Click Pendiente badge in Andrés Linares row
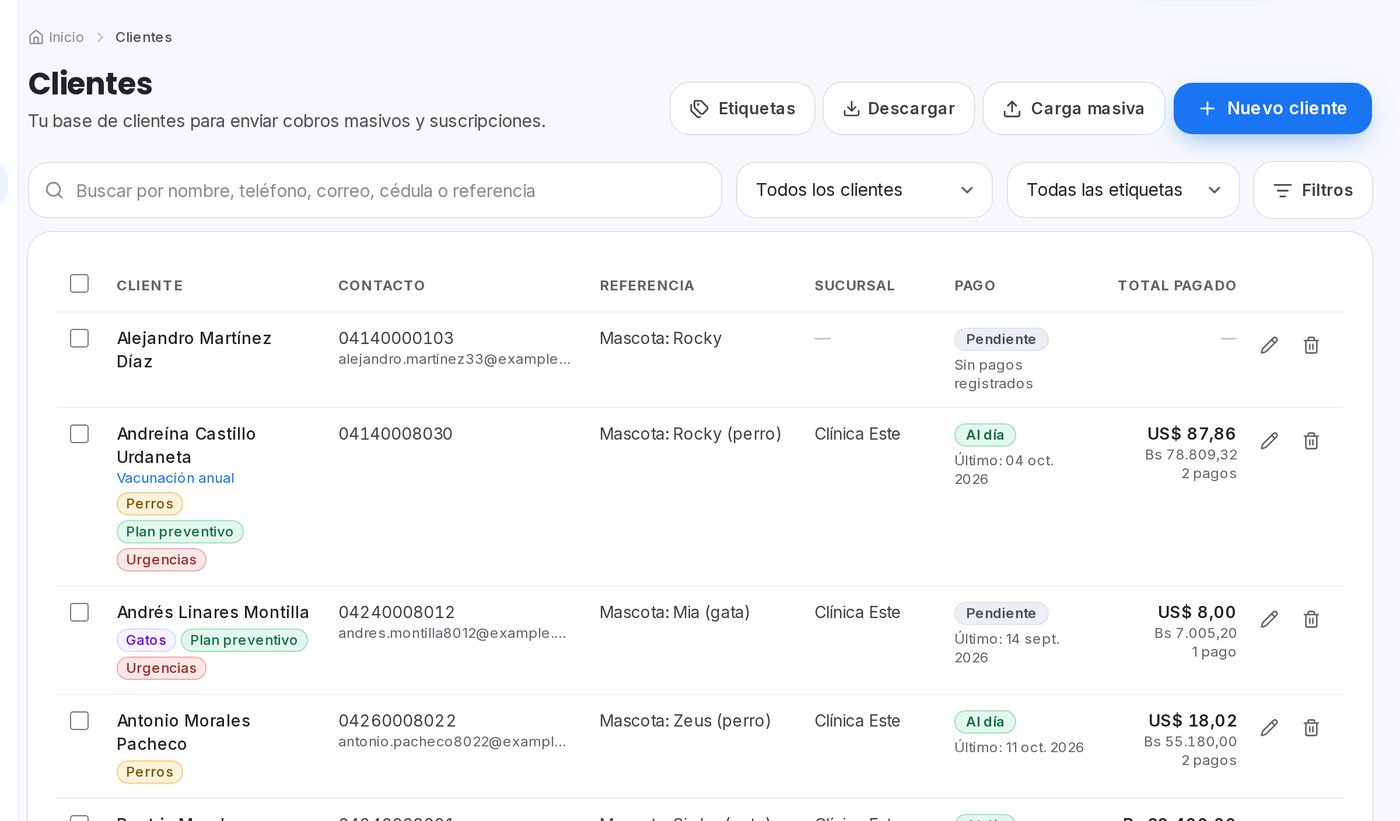1400x821 pixels. coord(1001,613)
